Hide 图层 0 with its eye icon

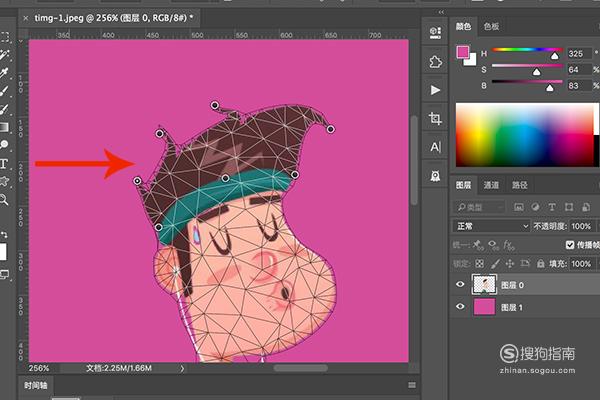(x=460, y=284)
